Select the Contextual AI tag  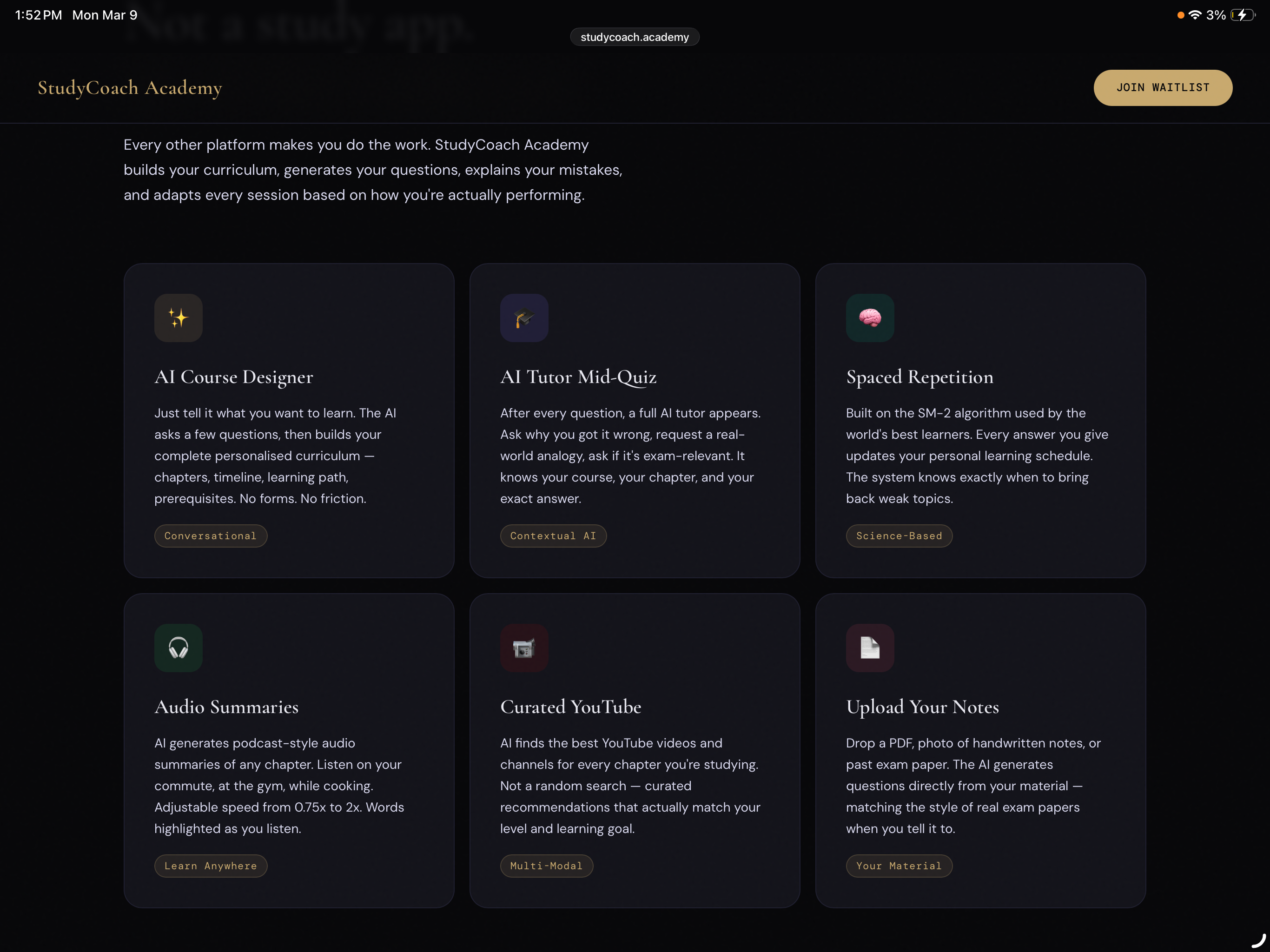tap(553, 535)
